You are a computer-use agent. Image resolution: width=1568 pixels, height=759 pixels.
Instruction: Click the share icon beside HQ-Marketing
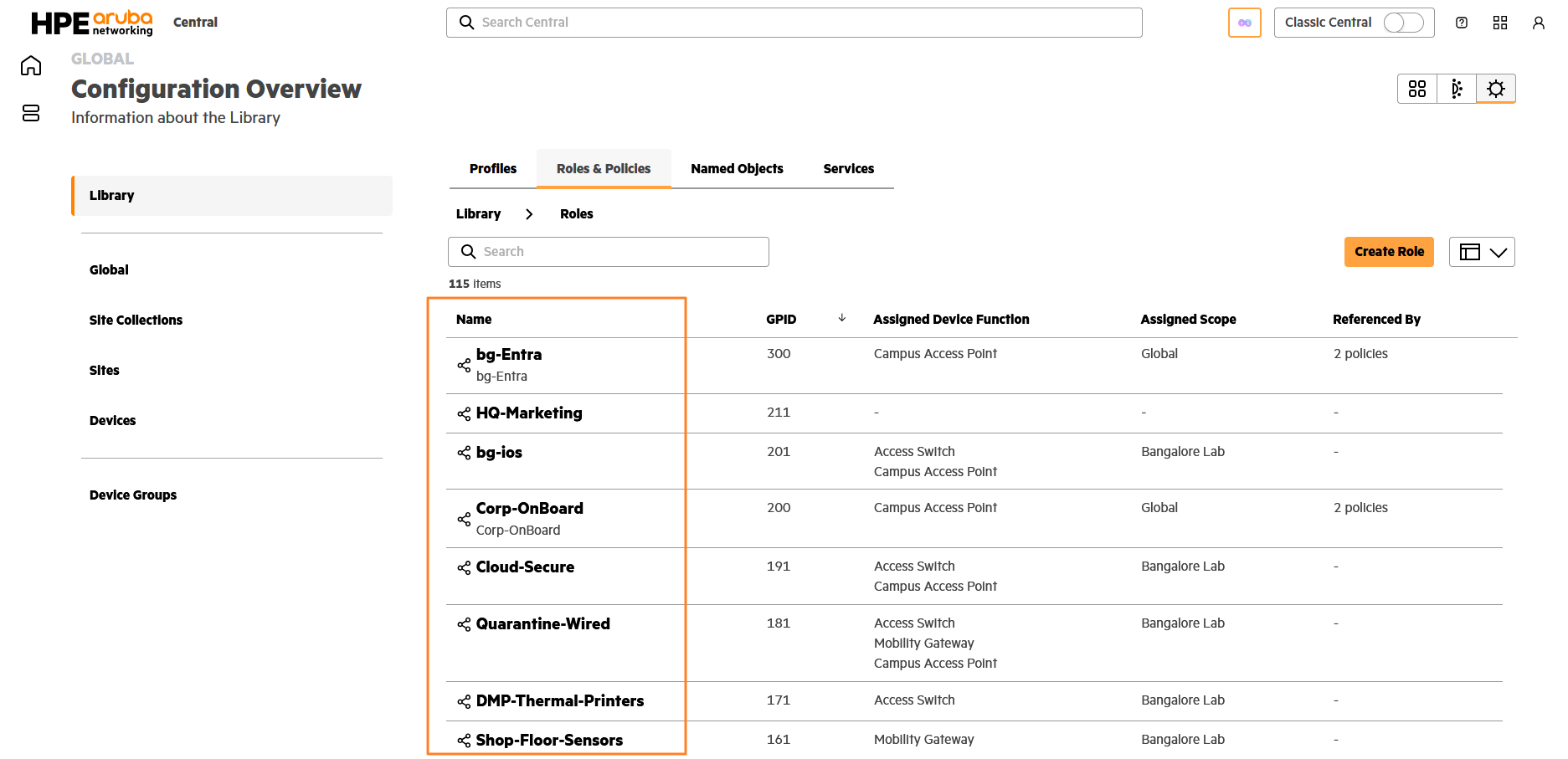pyautogui.click(x=464, y=414)
